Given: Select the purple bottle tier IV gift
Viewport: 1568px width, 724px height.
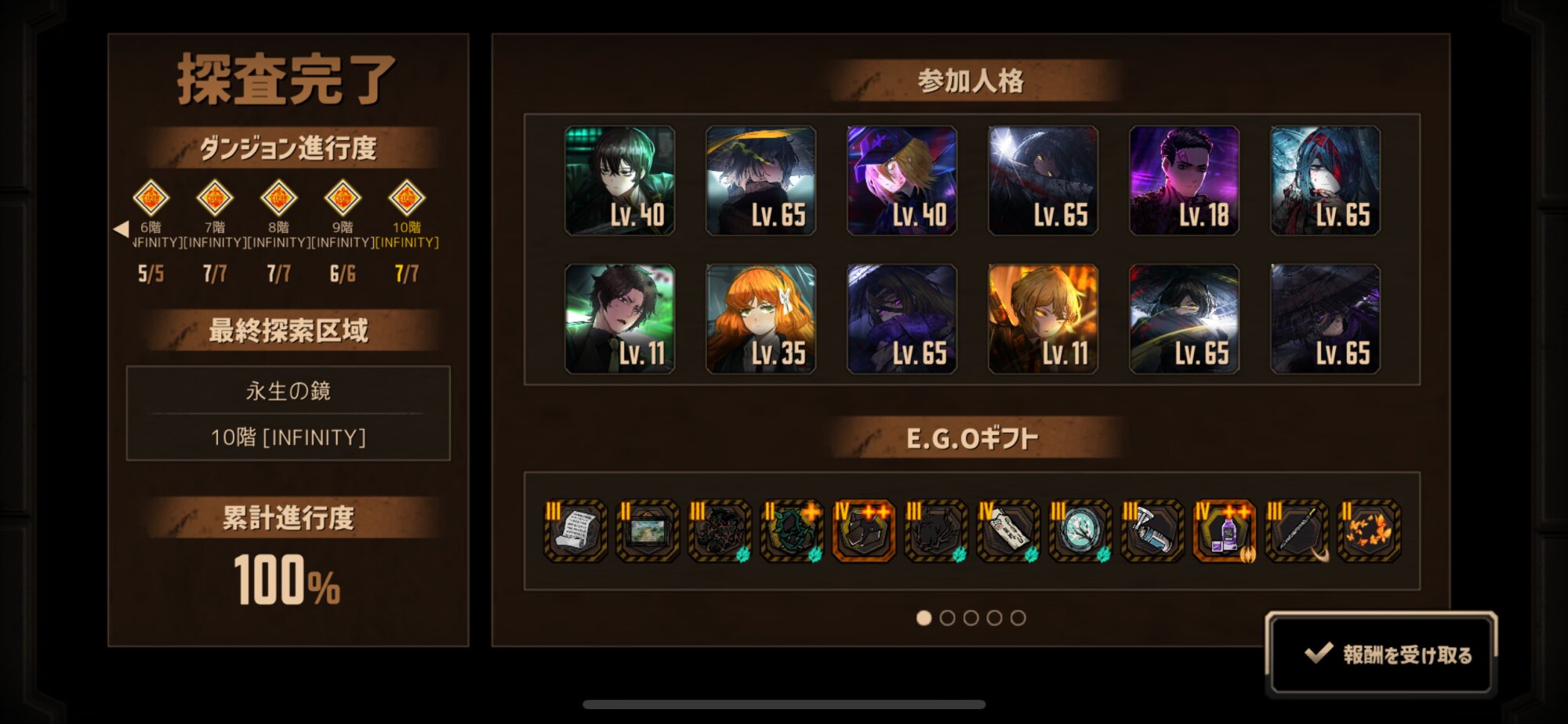Looking at the screenshot, I should point(1225,530).
